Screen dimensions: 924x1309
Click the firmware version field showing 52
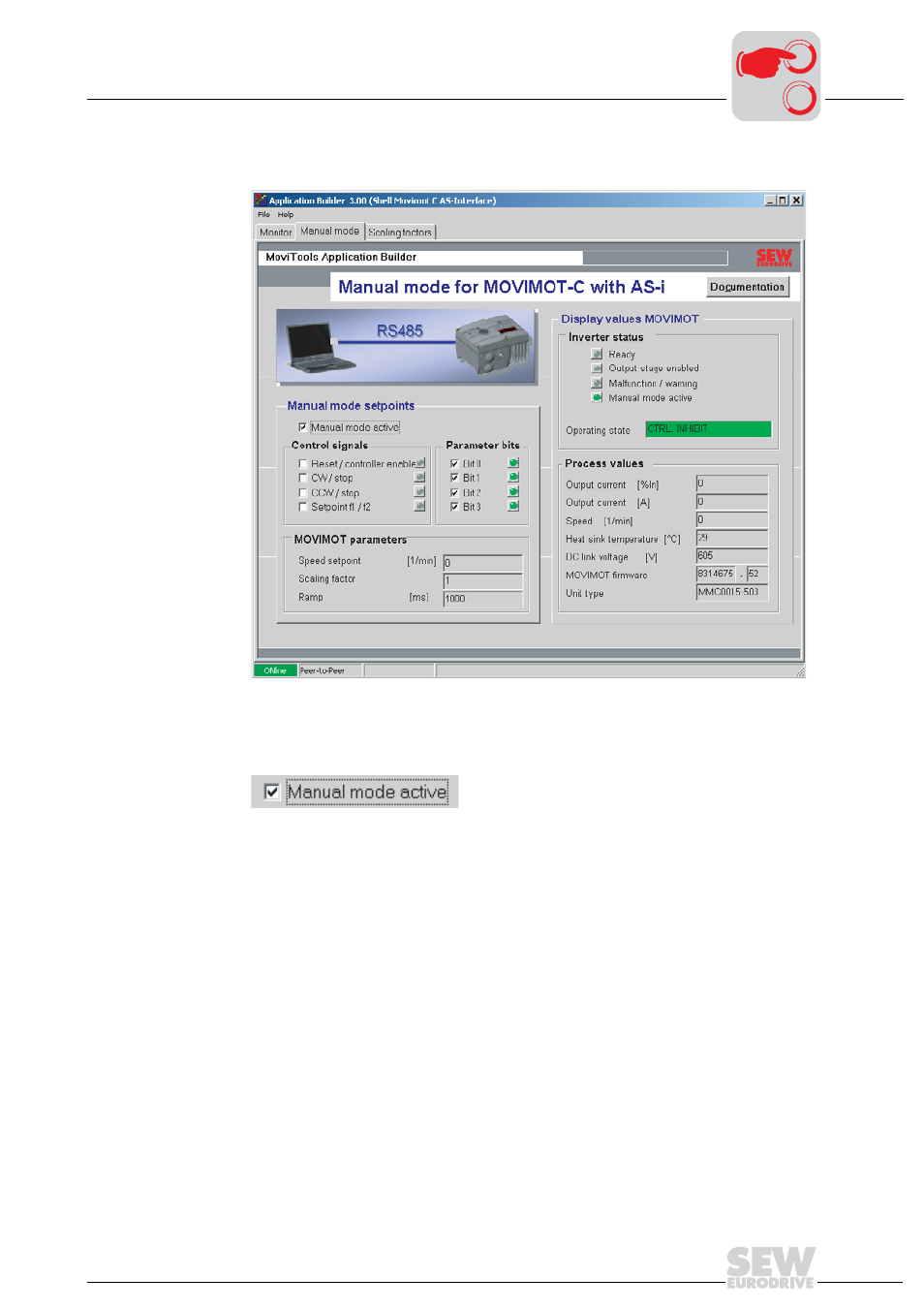(757, 574)
